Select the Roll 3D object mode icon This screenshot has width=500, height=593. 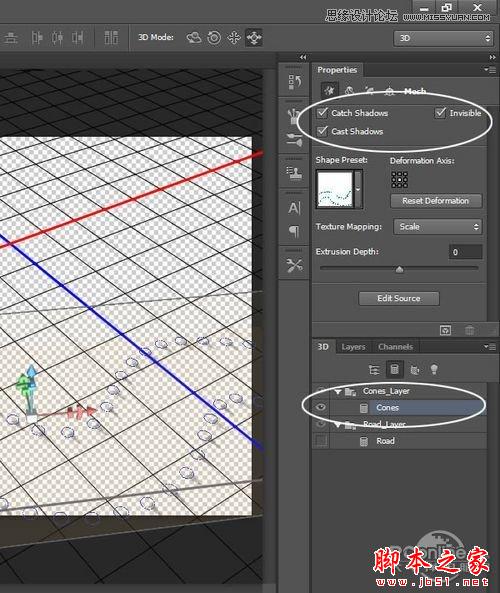tap(214, 38)
